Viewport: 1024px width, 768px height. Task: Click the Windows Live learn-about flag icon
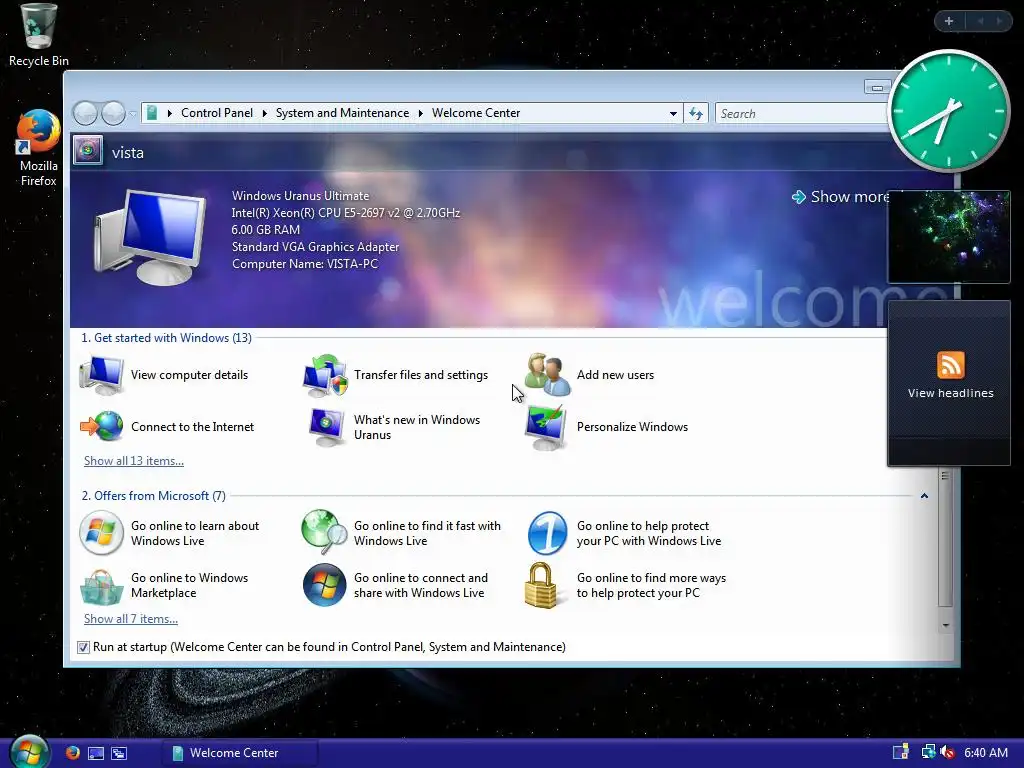[101, 533]
